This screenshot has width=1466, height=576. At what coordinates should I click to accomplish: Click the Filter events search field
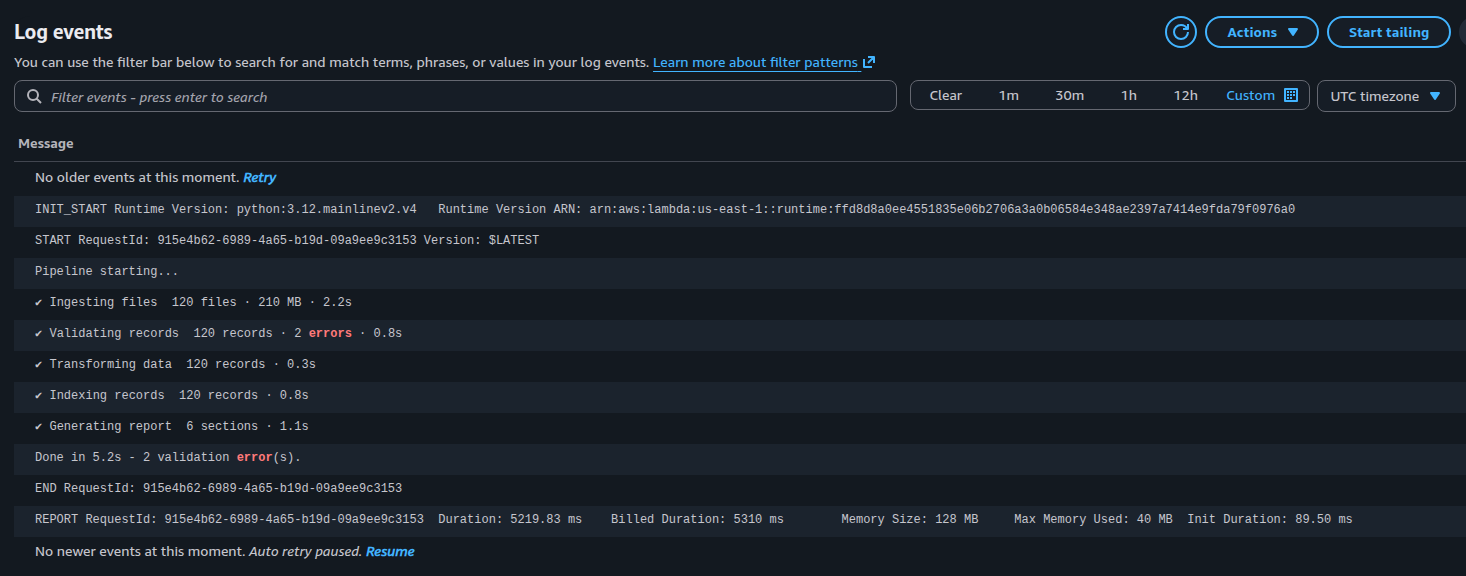point(455,96)
